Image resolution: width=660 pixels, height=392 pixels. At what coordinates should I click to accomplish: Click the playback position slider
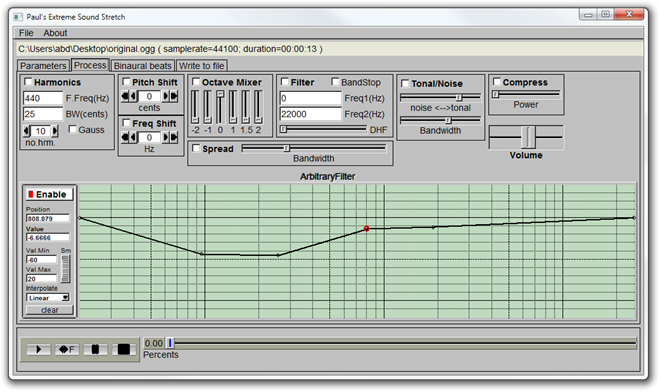(x=402, y=344)
